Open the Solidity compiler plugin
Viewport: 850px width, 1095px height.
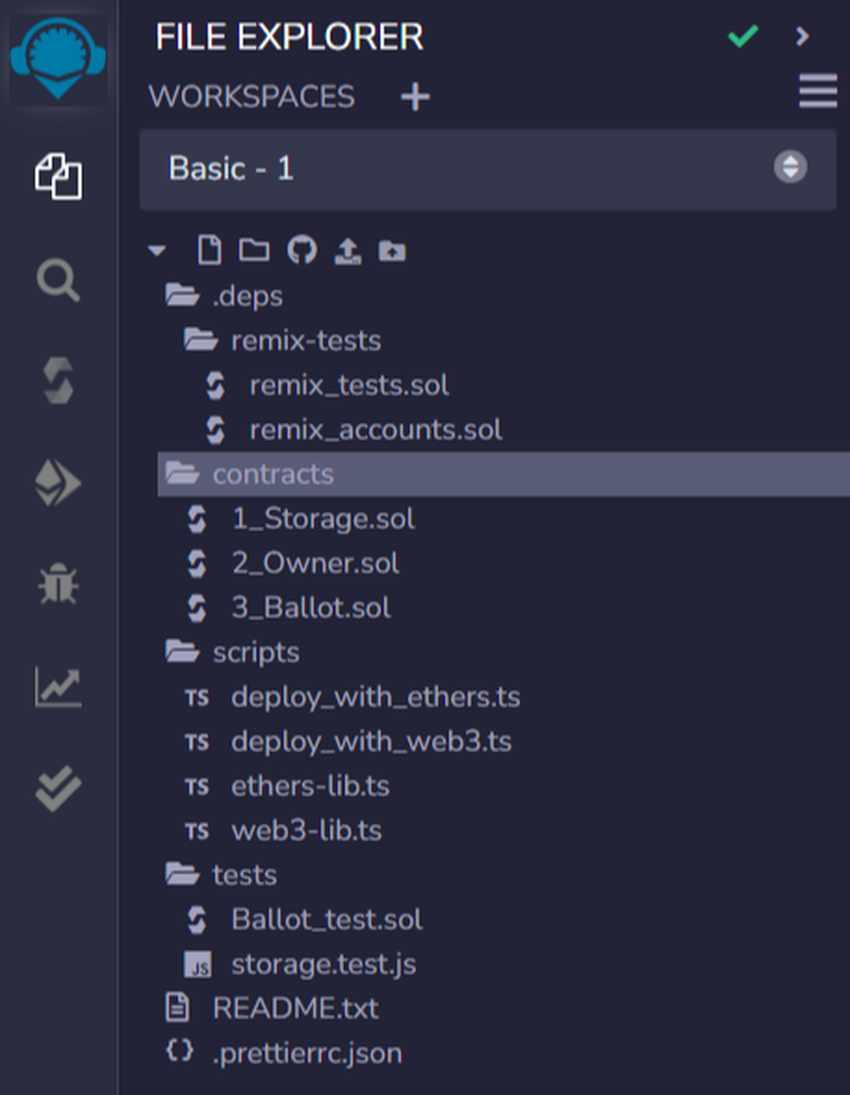point(58,383)
